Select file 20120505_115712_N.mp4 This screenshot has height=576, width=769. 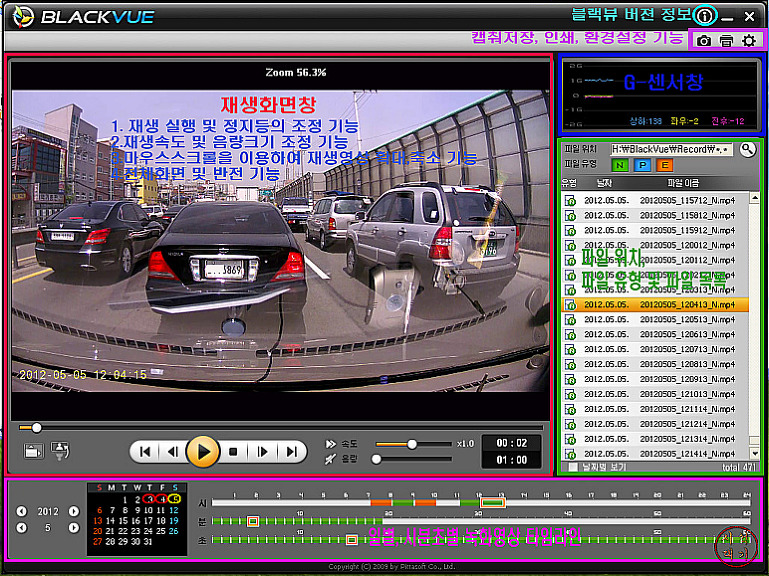(x=655, y=200)
